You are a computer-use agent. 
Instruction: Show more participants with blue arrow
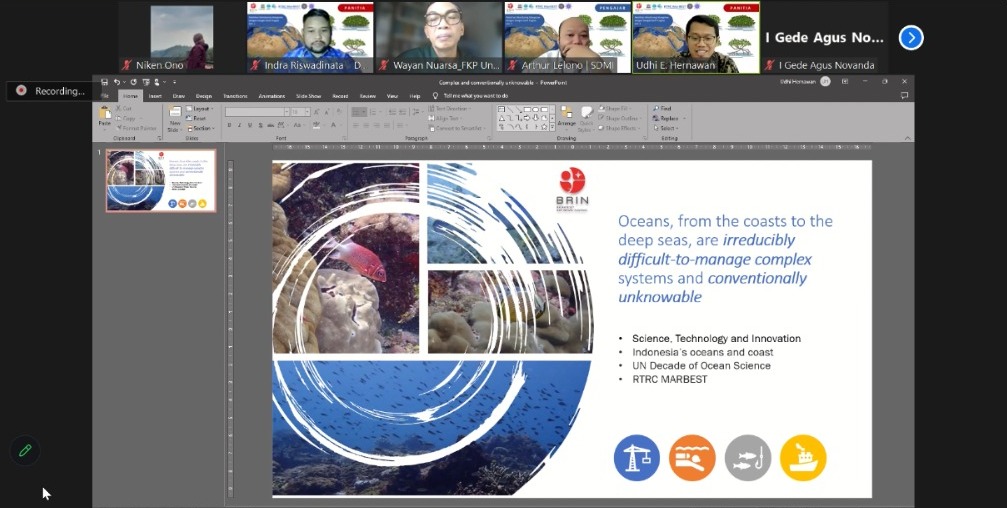pyautogui.click(x=911, y=38)
